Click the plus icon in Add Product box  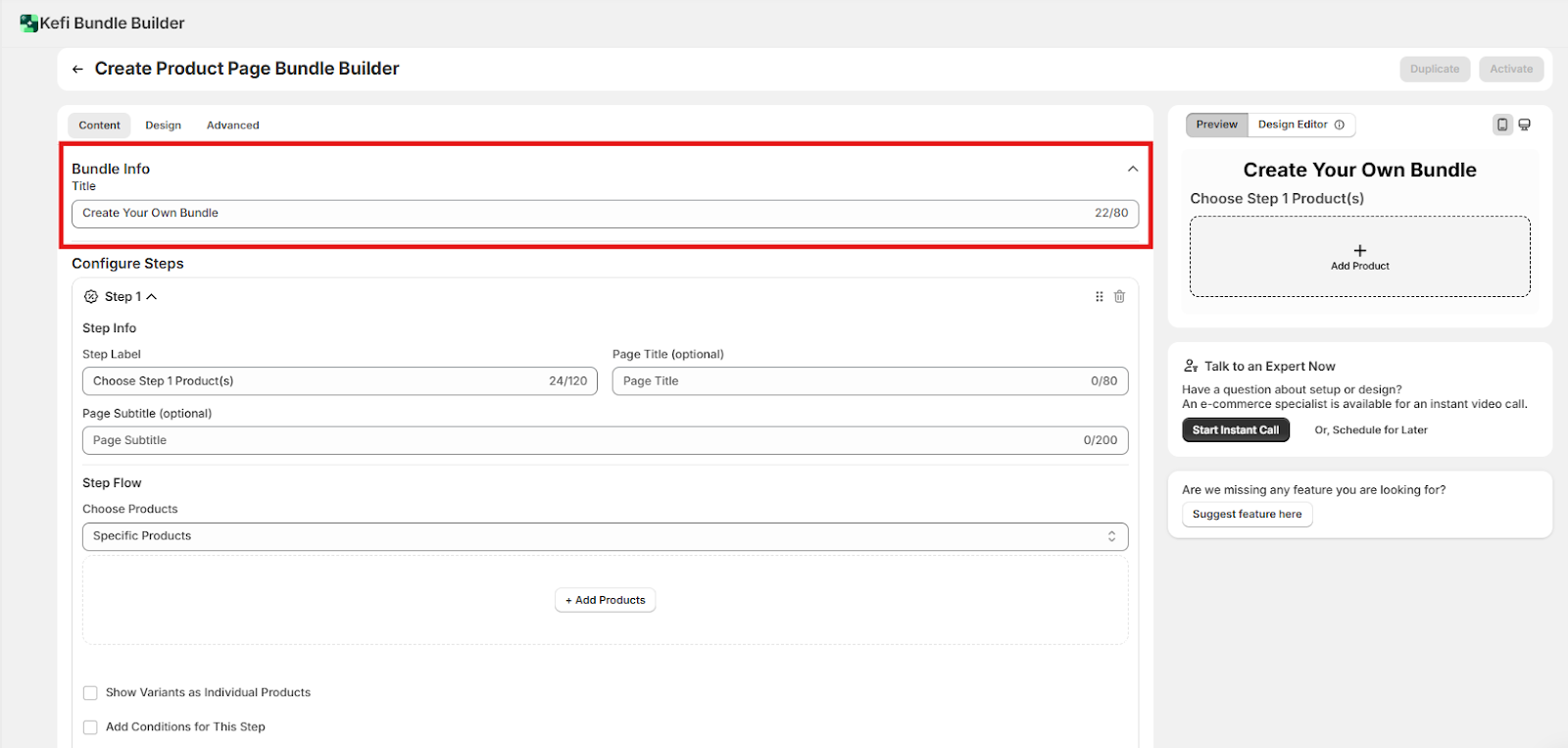pyautogui.click(x=1359, y=251)
